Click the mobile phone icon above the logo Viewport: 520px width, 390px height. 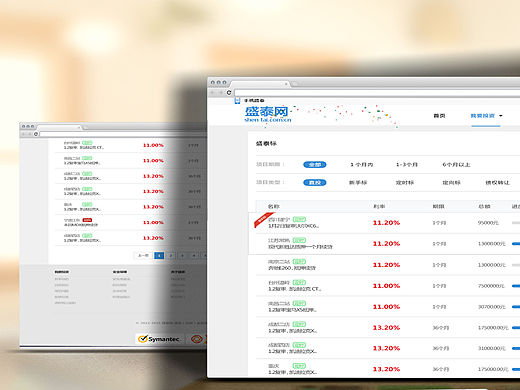click(x=237, y=100)
